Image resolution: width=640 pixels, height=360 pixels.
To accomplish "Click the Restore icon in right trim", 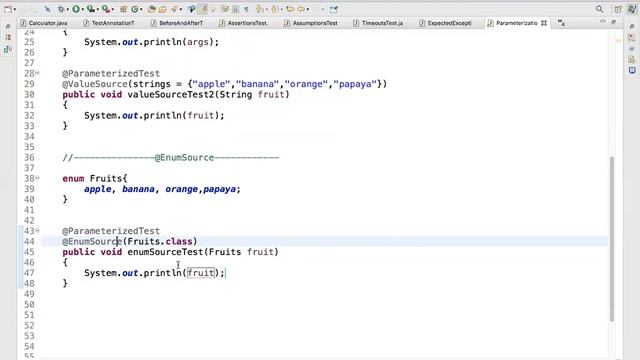I will [632, 27].
